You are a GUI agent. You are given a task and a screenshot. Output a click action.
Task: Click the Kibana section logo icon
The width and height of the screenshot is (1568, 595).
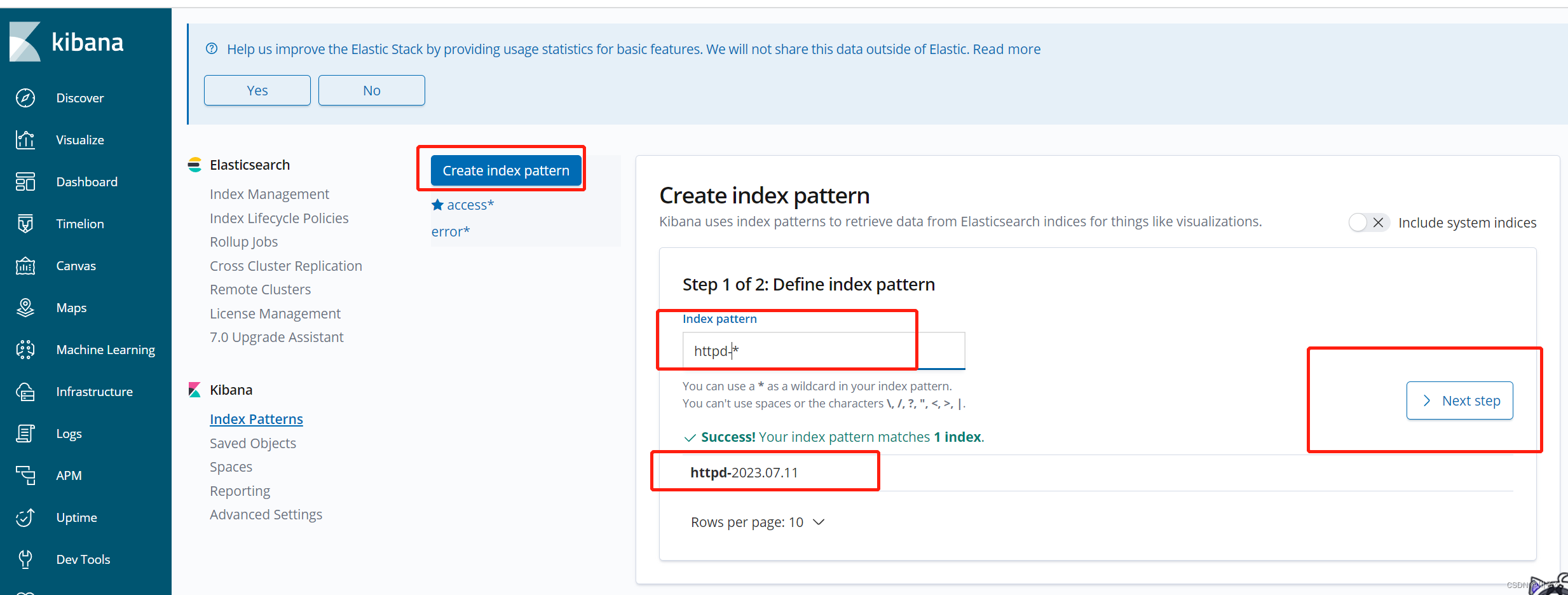[194, 390]
